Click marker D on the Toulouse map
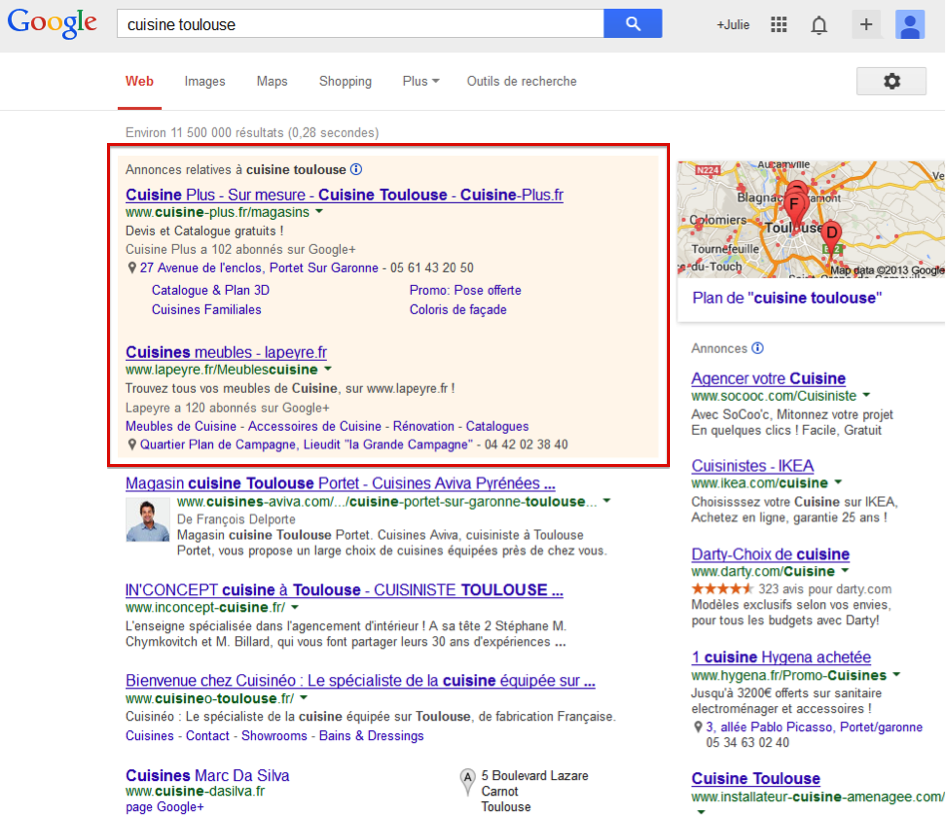This screenshot has width=946, height=818. (832, 235)
